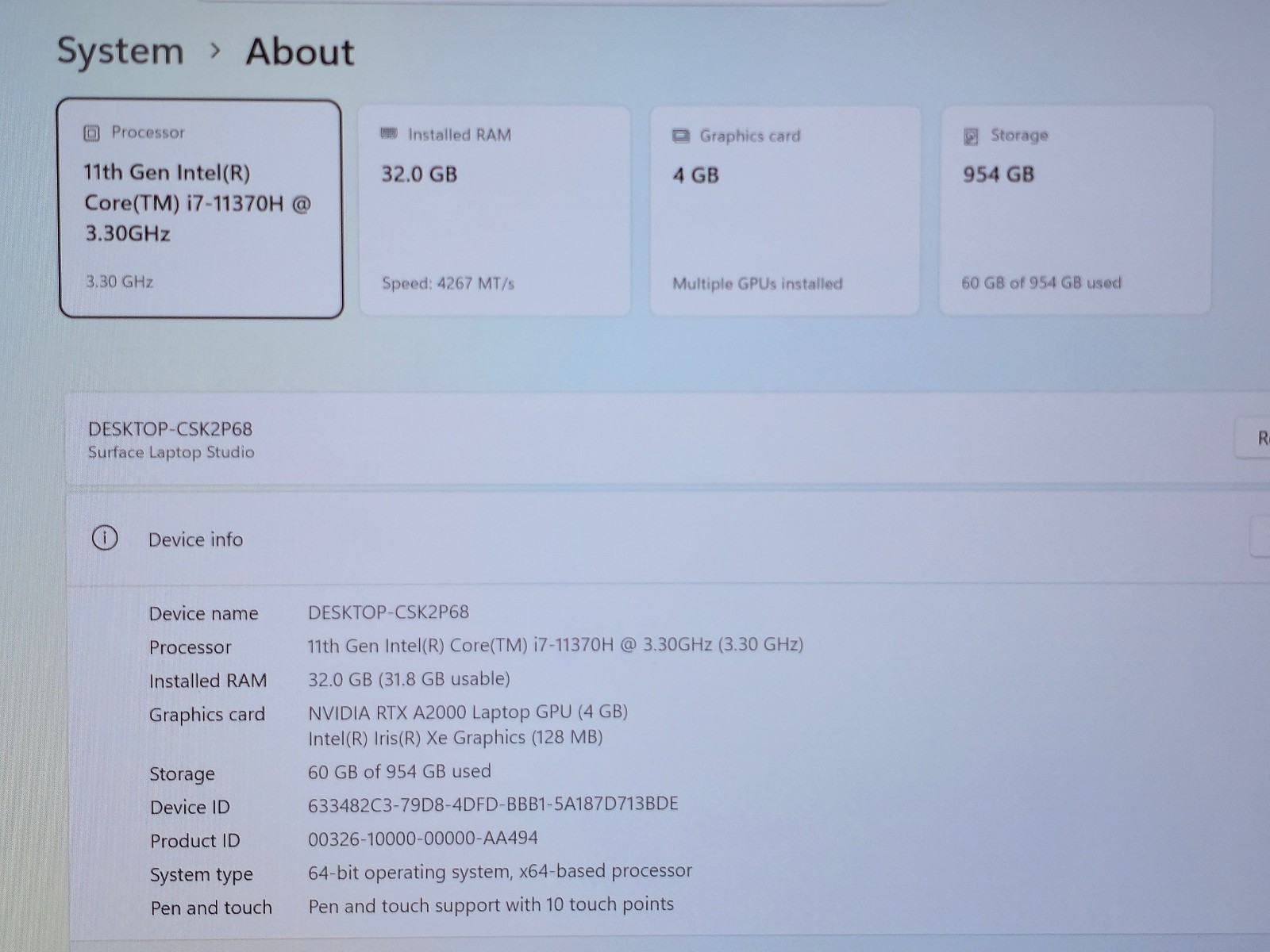Click the Processor value in Device info

pyautogui.click(x=556, y=645)
